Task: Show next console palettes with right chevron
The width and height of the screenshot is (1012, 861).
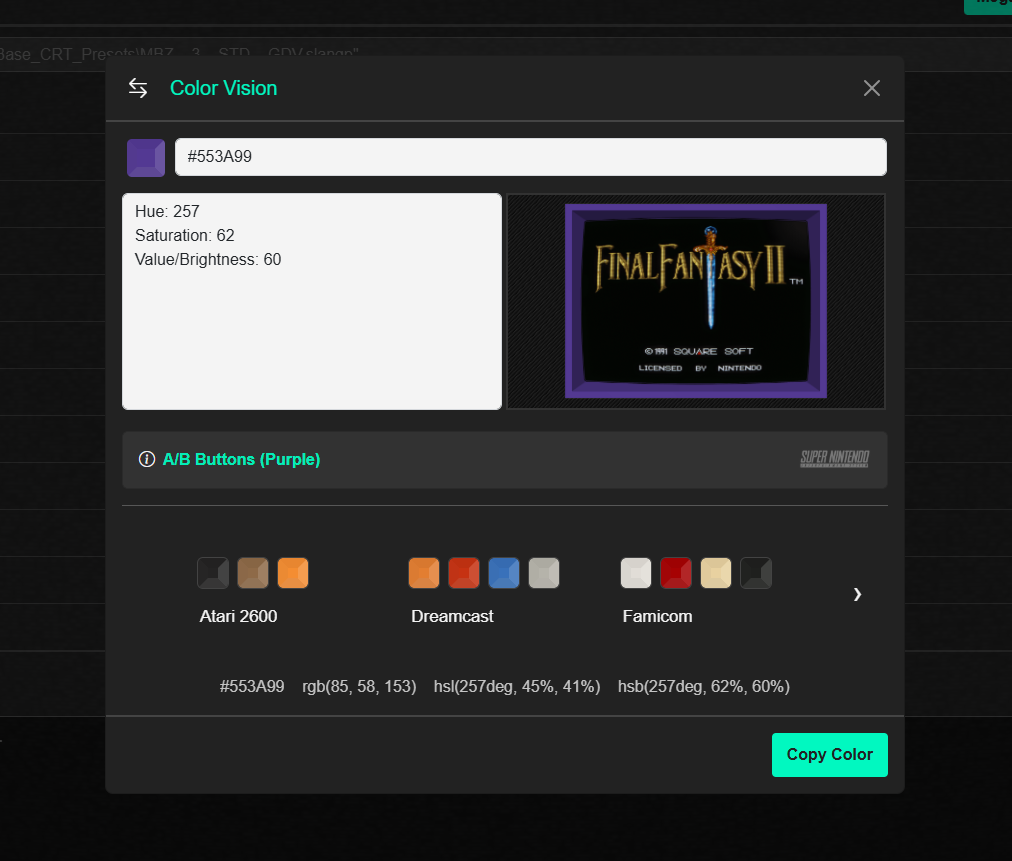Action: (x=857, y=594)
